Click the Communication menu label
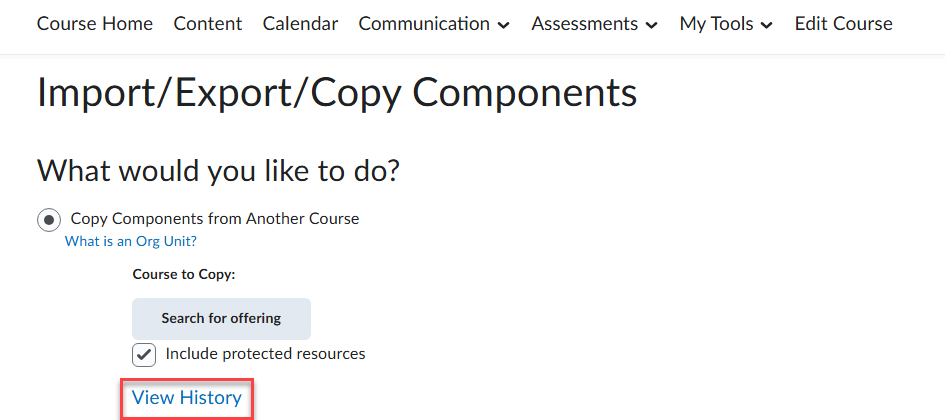This screenshot has height=420, width=945. pos(424,24)
